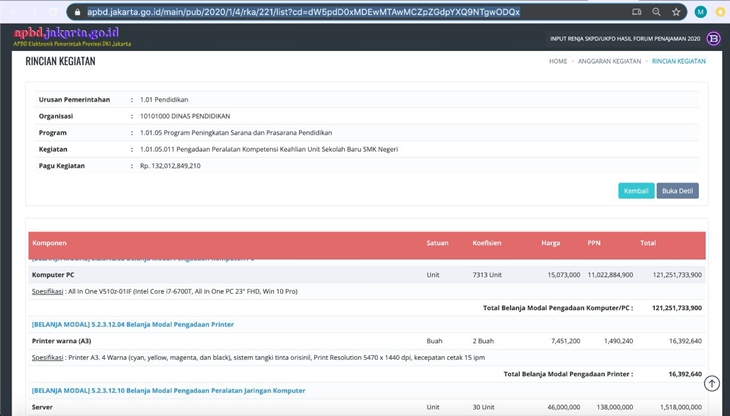The image size is (730, 416).
Task: Click the 46,000,000 price cell
Action: [x=564, y=407]
